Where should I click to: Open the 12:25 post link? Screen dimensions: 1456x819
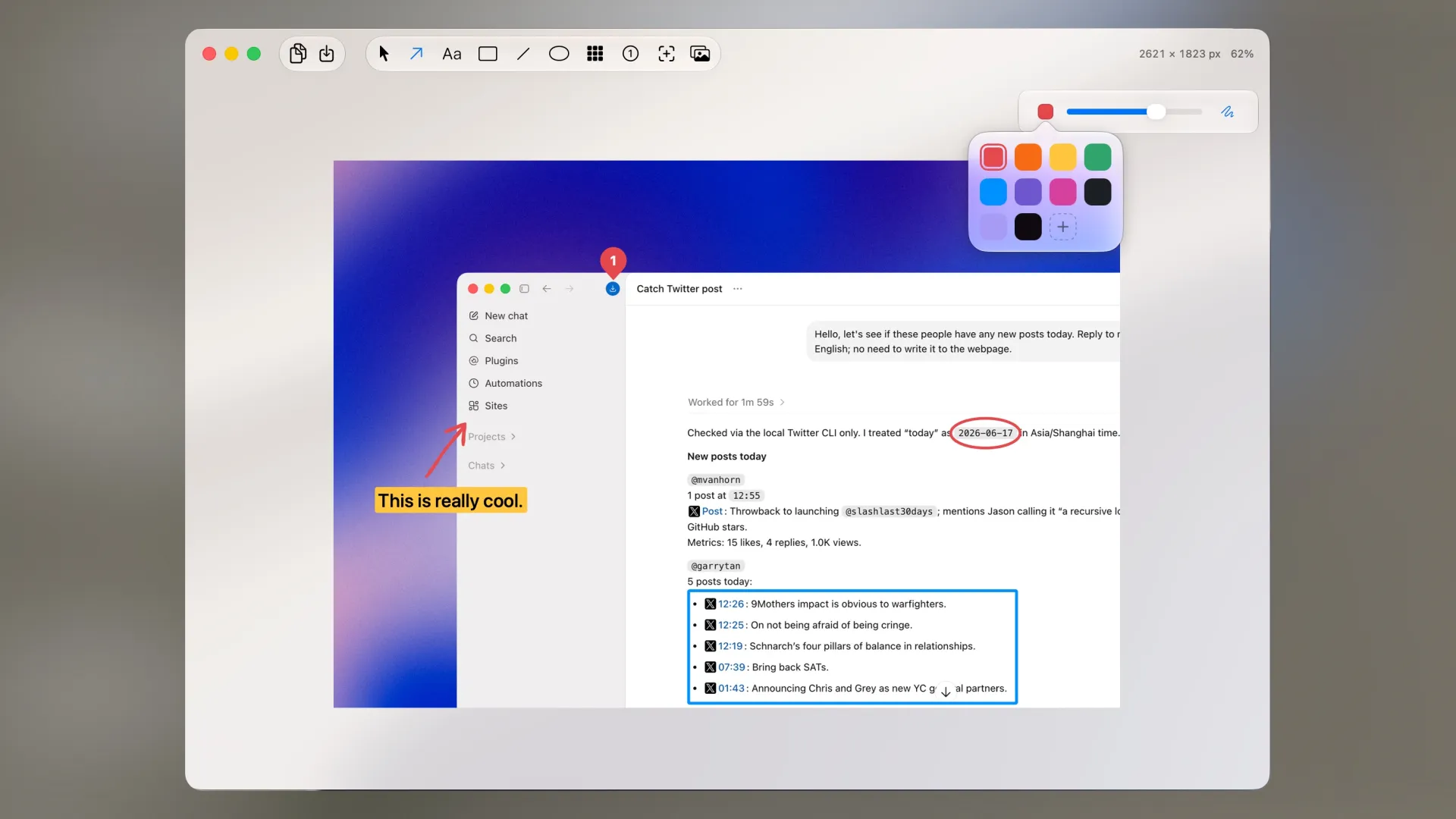point(731,626)
